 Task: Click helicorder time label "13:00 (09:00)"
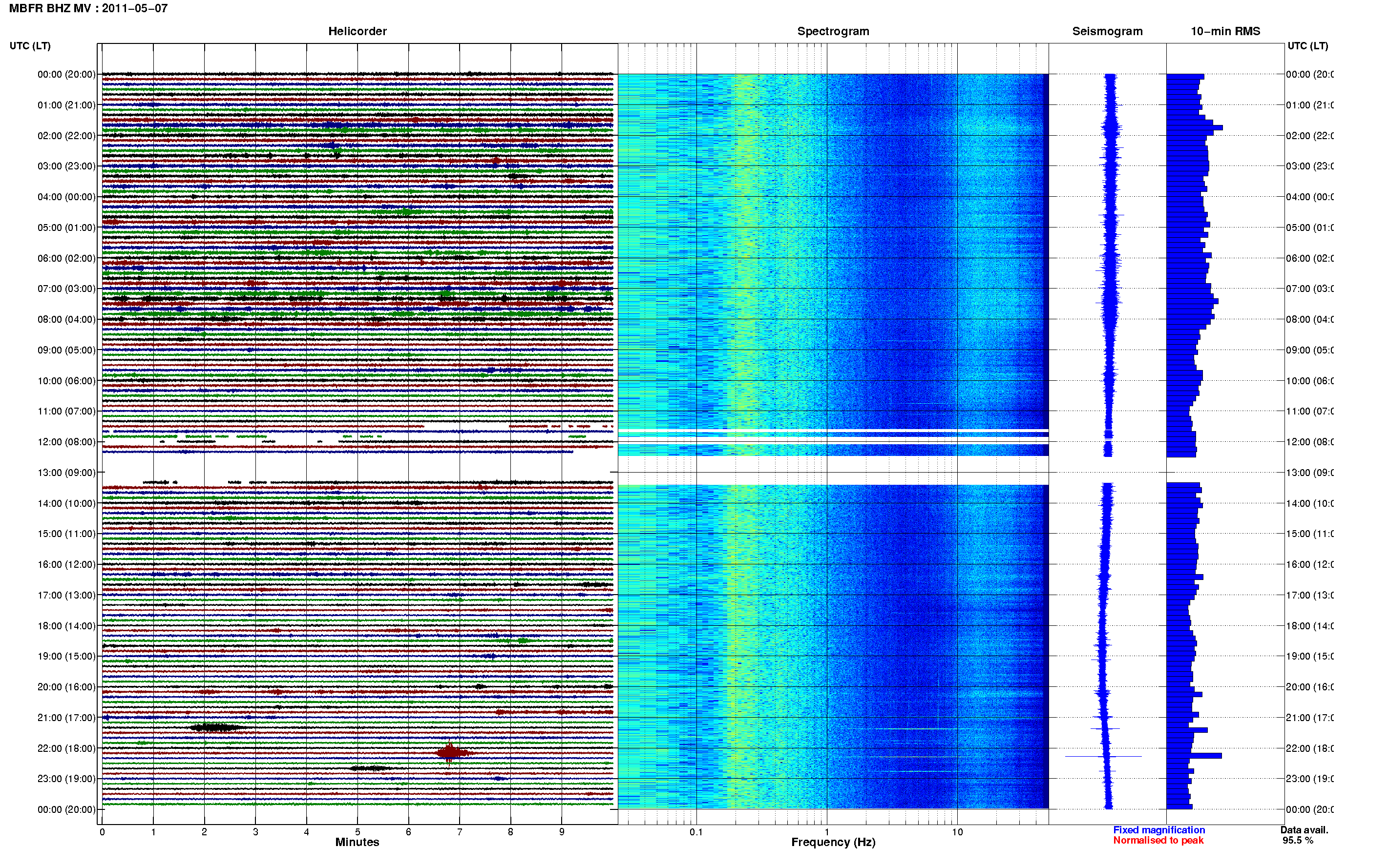(66, 473)
